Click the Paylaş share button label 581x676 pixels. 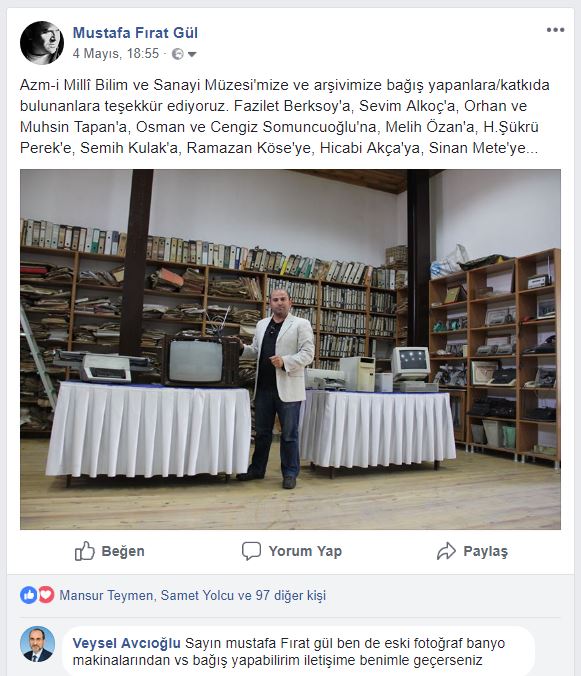[x=485, y=551]
